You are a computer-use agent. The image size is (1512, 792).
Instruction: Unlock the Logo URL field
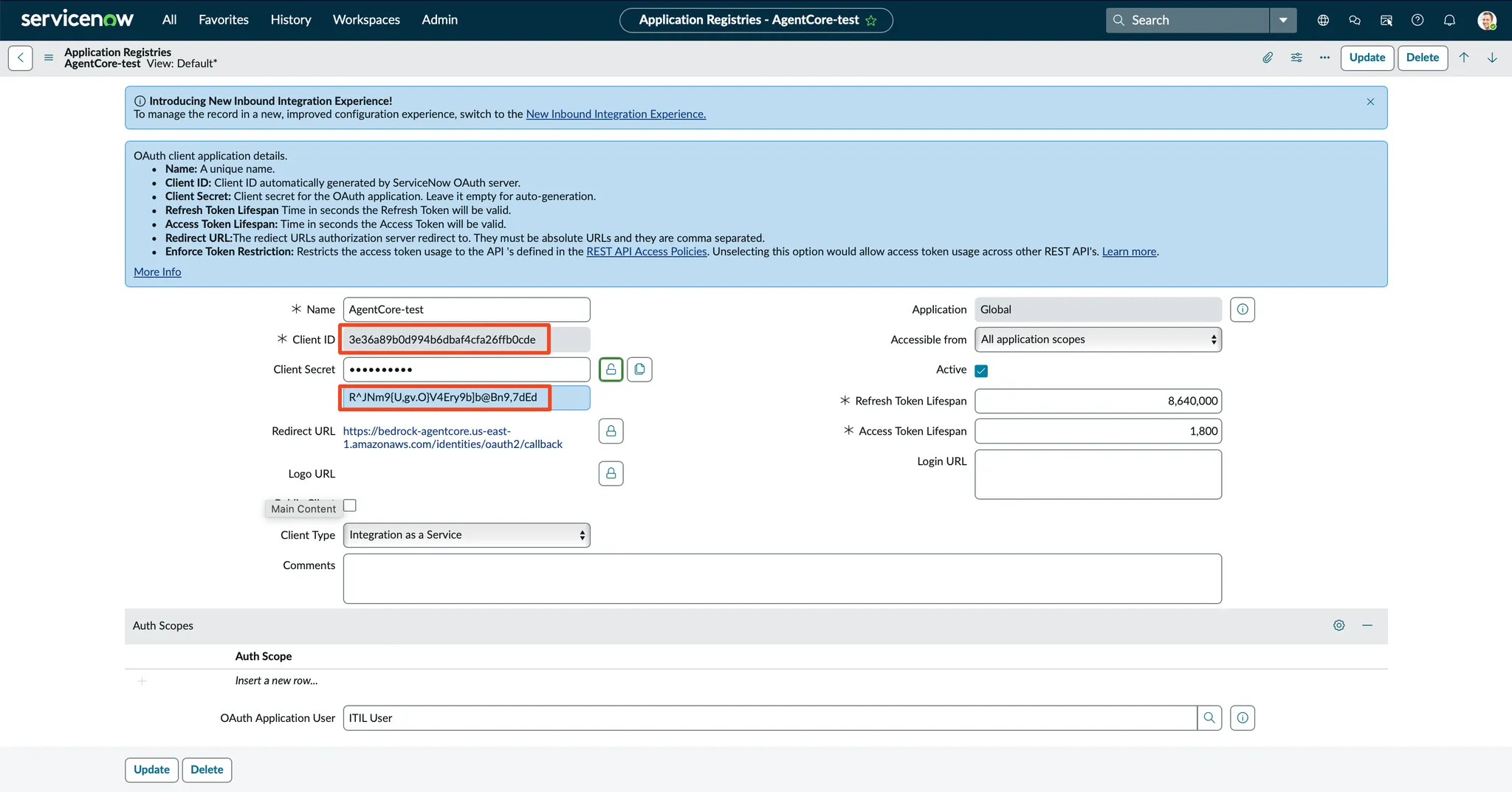(611, 474)
